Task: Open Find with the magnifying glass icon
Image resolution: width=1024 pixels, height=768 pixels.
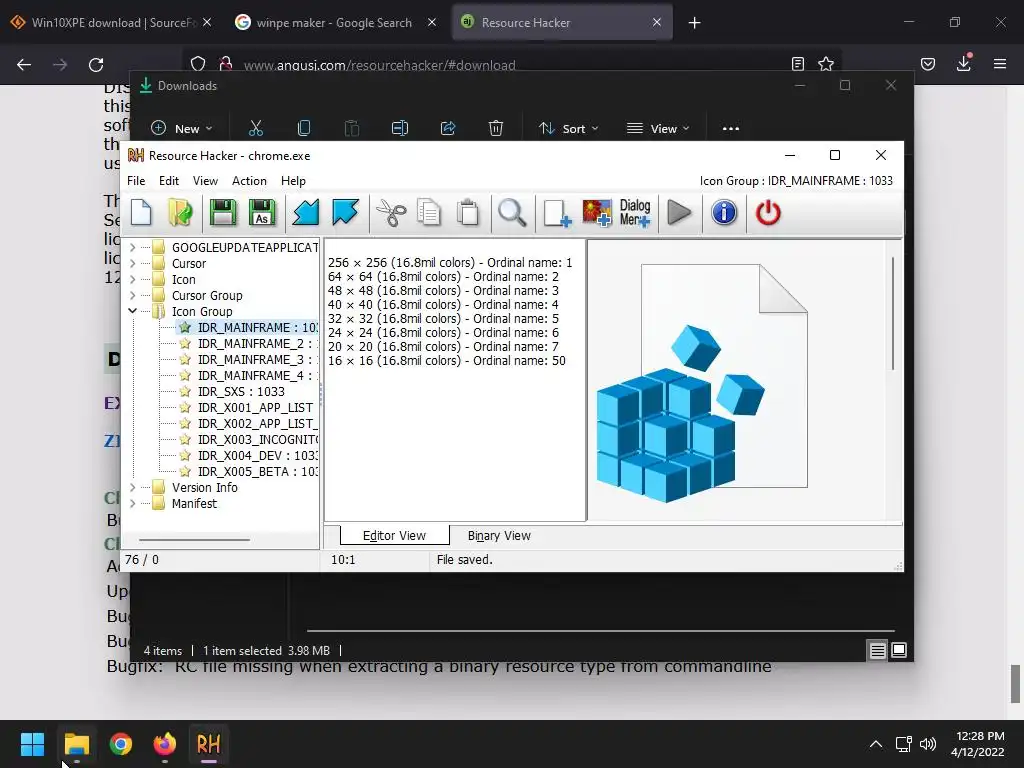Action: [512, 213]
